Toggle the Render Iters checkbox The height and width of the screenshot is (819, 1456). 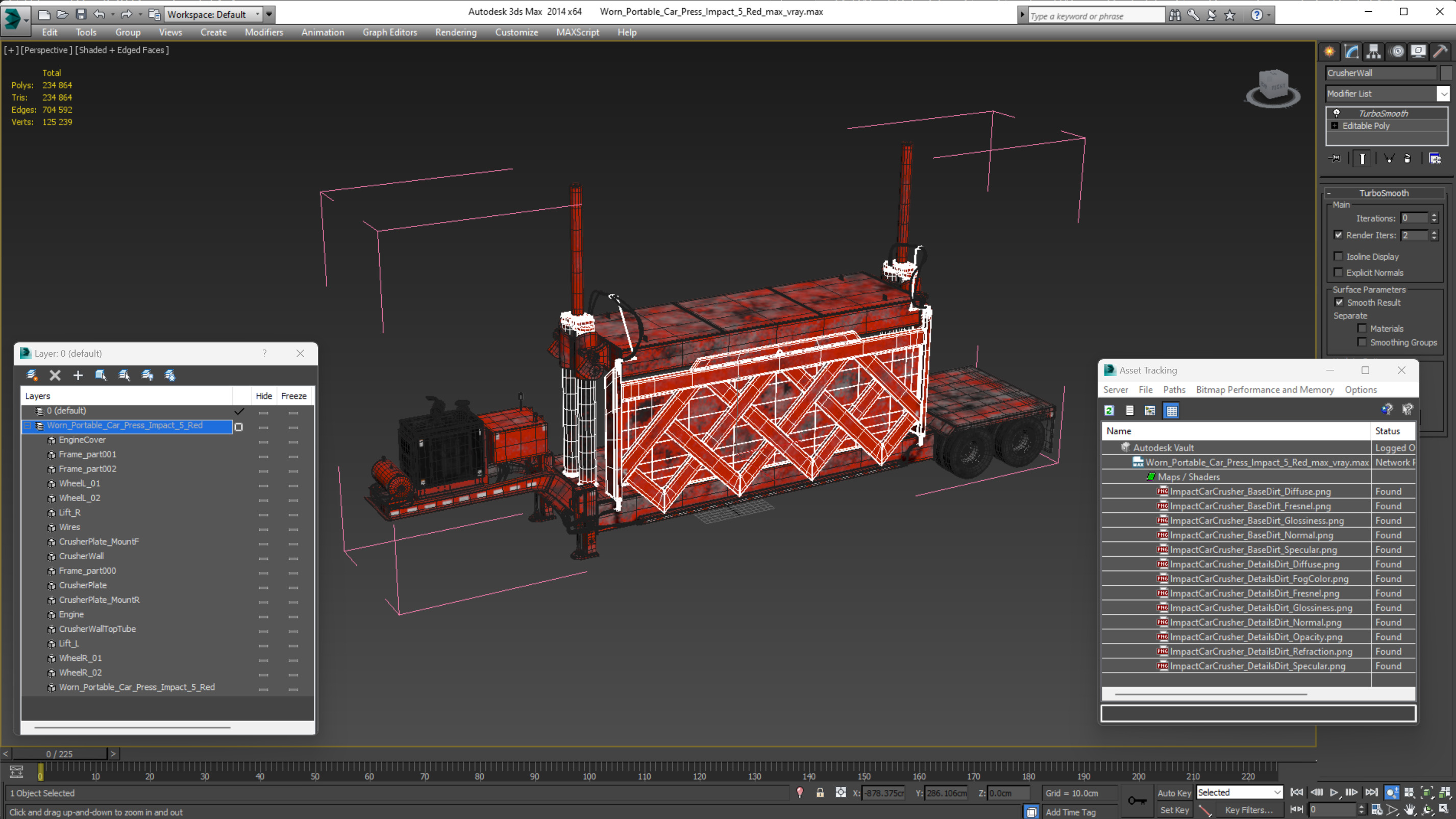click(1338, 235)
